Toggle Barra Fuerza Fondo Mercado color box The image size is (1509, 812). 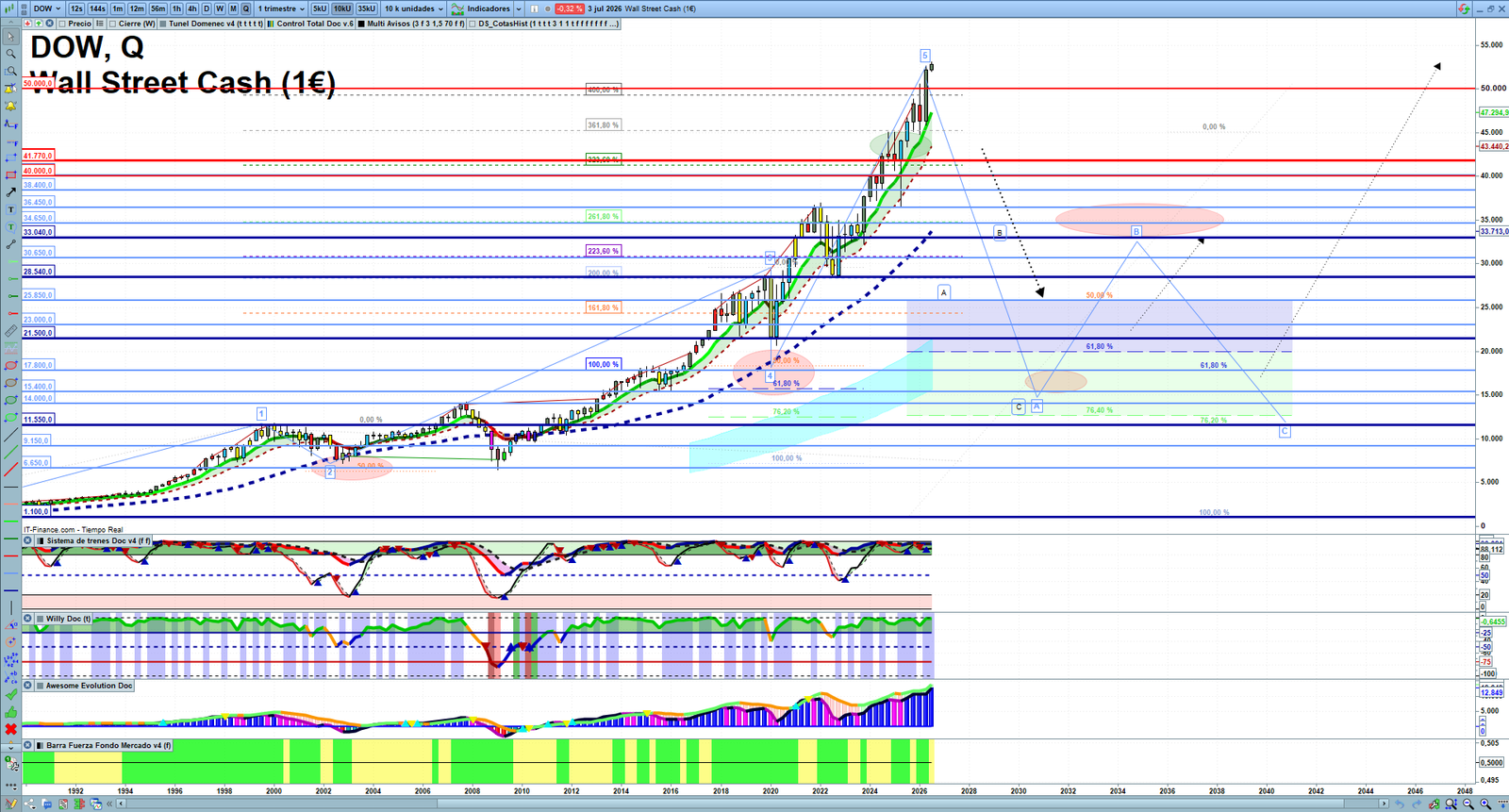(x=41, y=745)
